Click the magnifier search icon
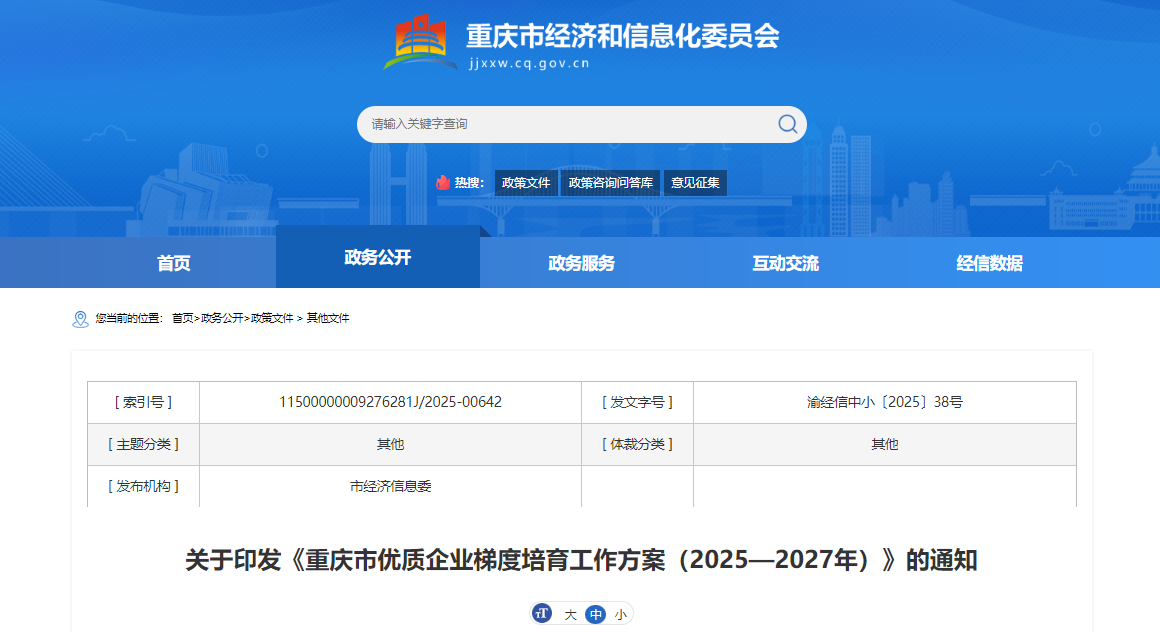The width and height of the screenshot is (1160, 632). [787, 124]
